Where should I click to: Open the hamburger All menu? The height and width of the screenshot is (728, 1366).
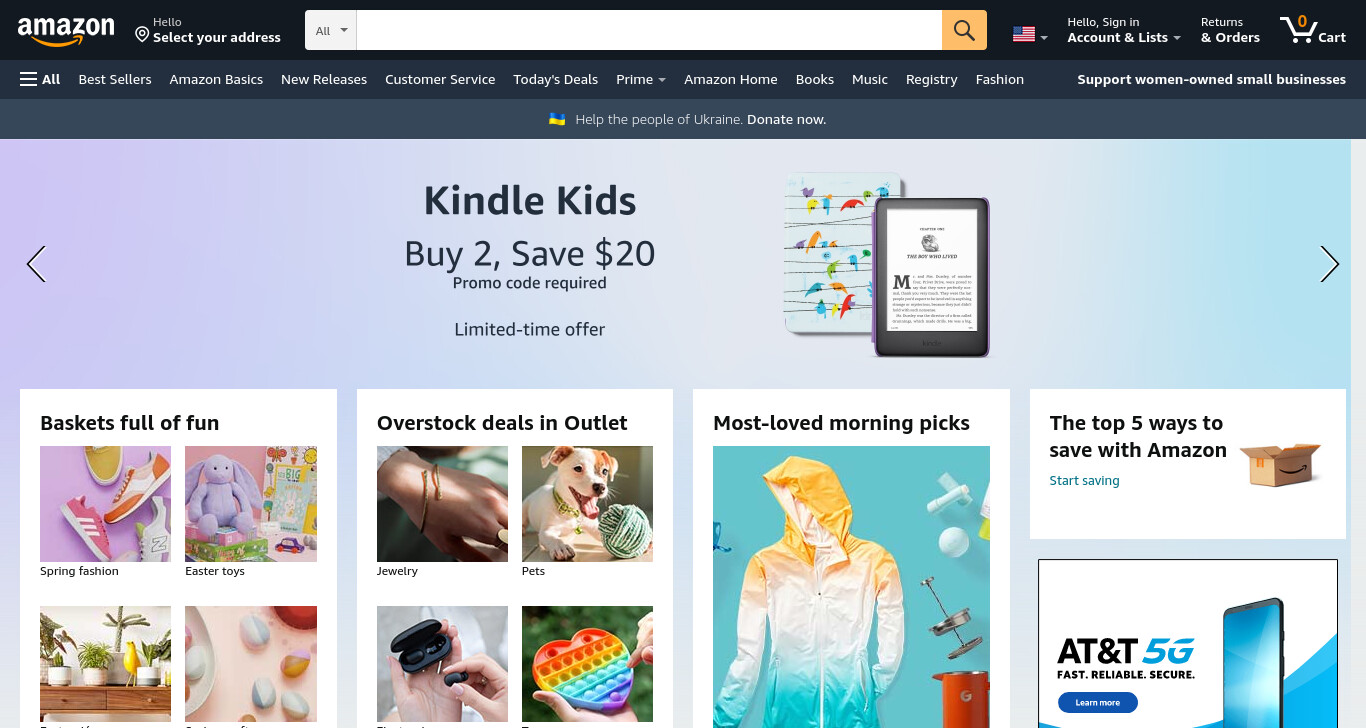coord(40,79)
